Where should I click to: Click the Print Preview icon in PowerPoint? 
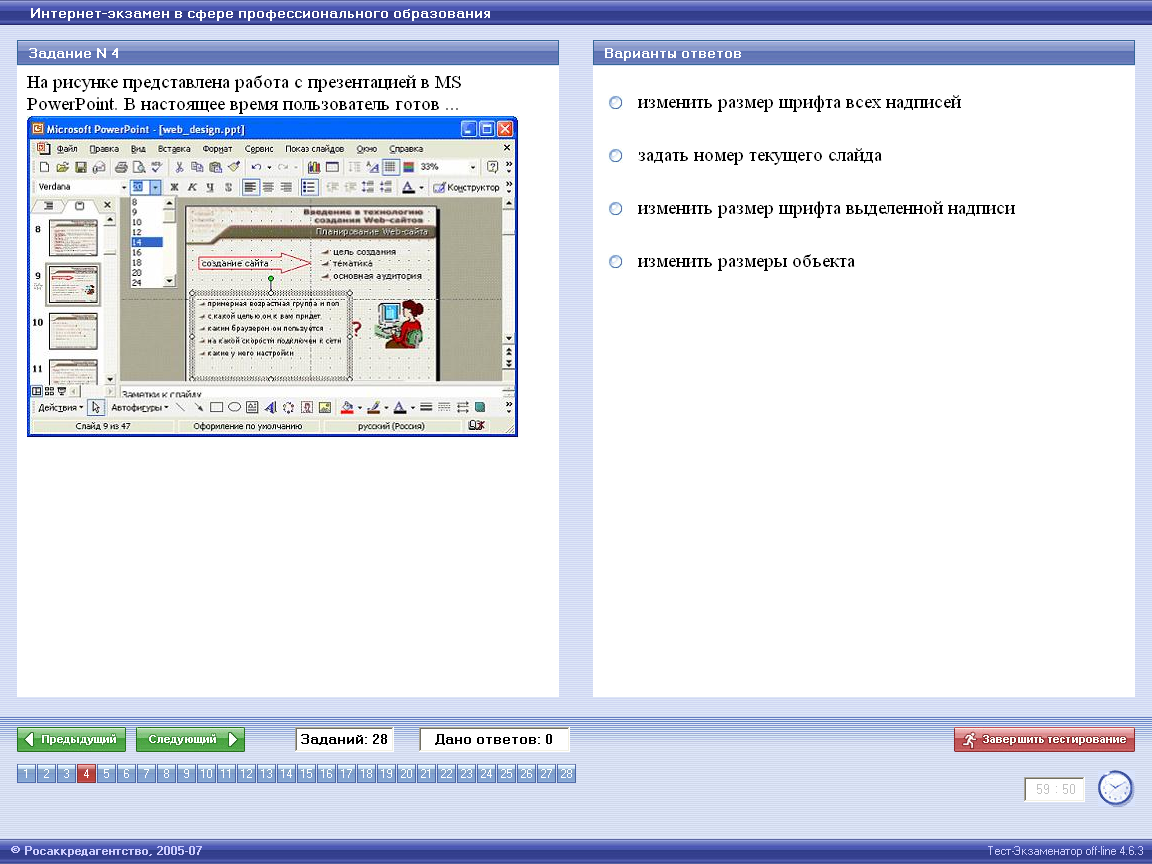pos(139,168)
